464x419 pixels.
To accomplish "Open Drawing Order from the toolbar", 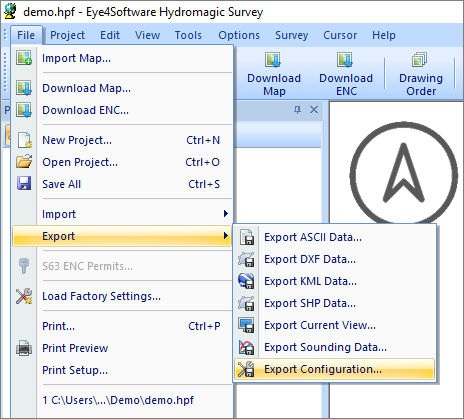I will pos(421,74).
